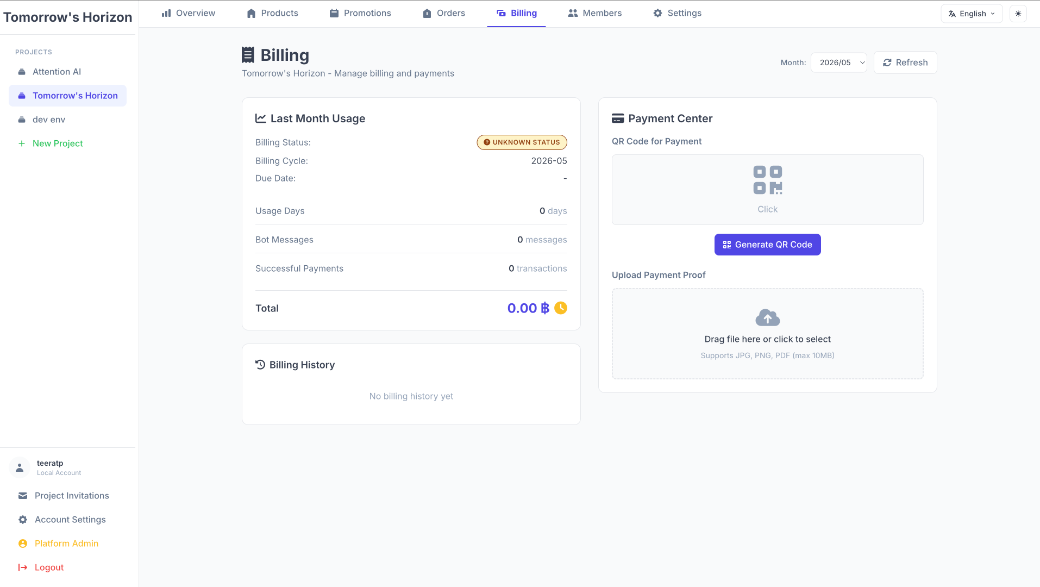
Task: Click the Billing receipt icon in heading
Action: [248, 55]
